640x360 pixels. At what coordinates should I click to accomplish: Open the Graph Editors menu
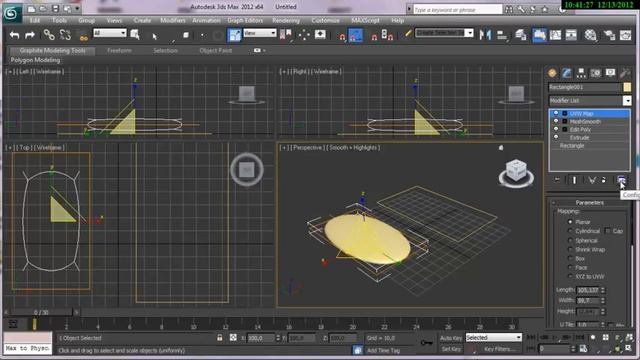[x=245, y=20]
